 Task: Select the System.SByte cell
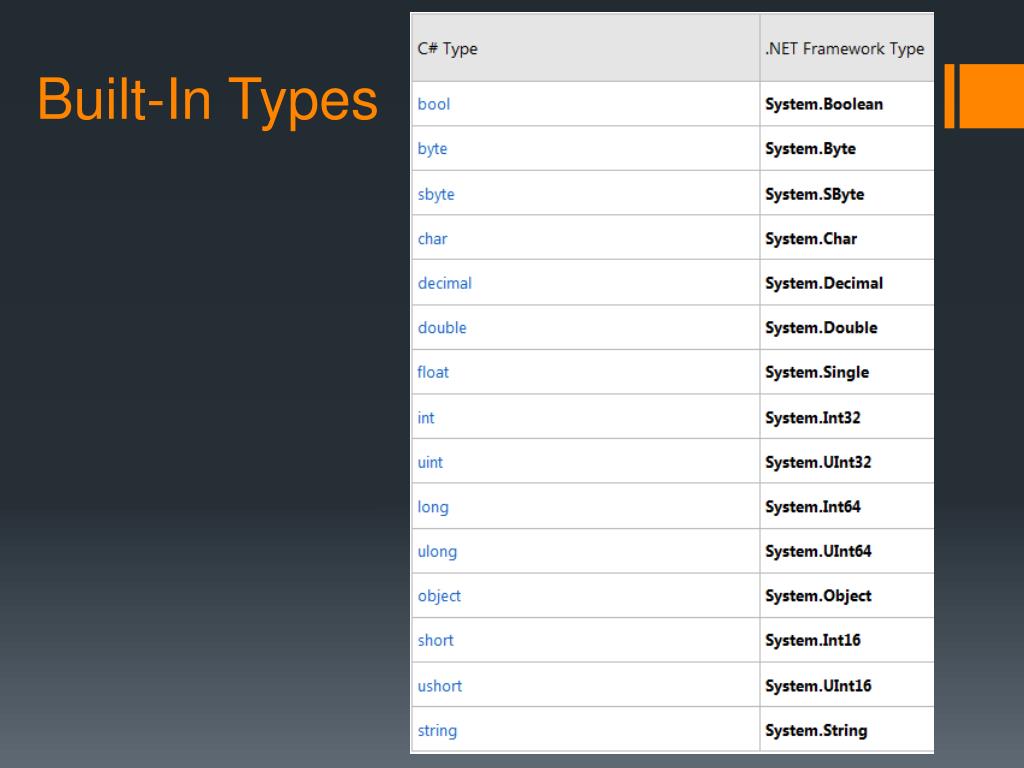tap(846, 193)
